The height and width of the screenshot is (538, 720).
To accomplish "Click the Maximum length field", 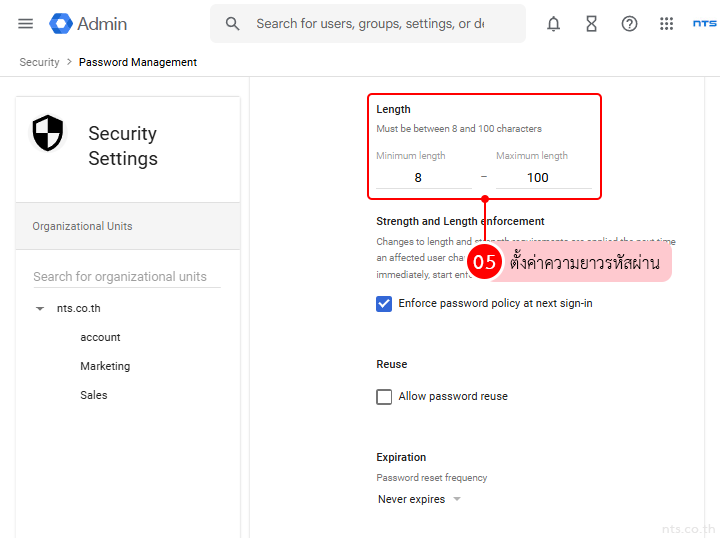I will (x=538, y=177).
